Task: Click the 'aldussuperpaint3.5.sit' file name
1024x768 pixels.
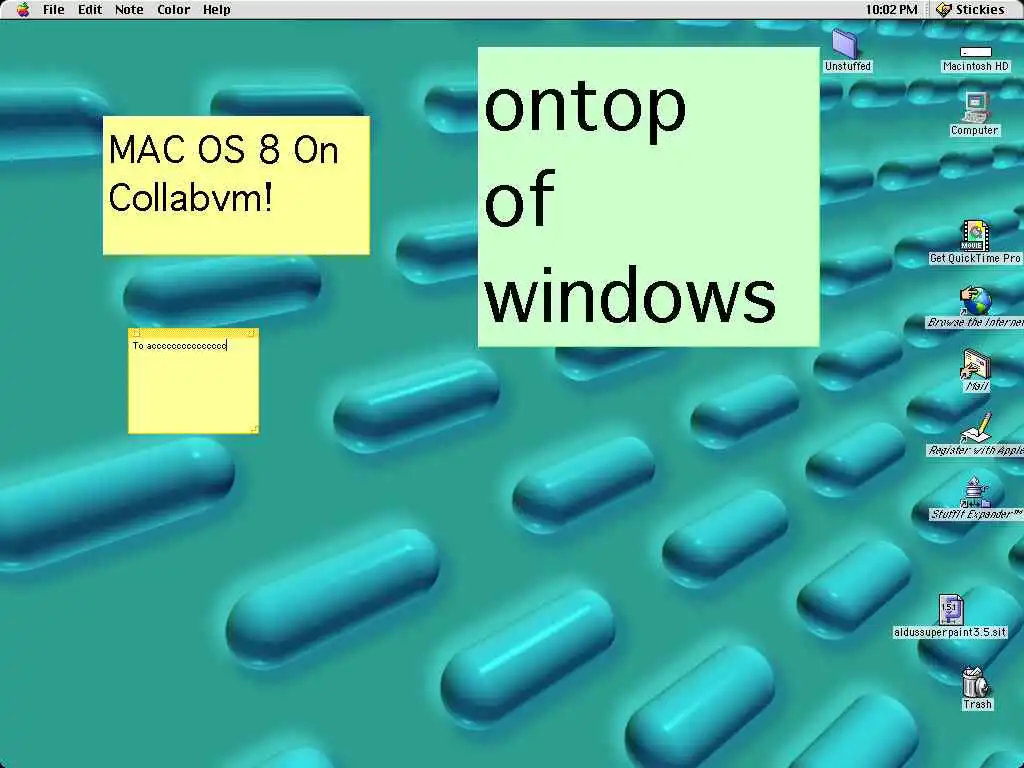Action: (x=950, y=632)
